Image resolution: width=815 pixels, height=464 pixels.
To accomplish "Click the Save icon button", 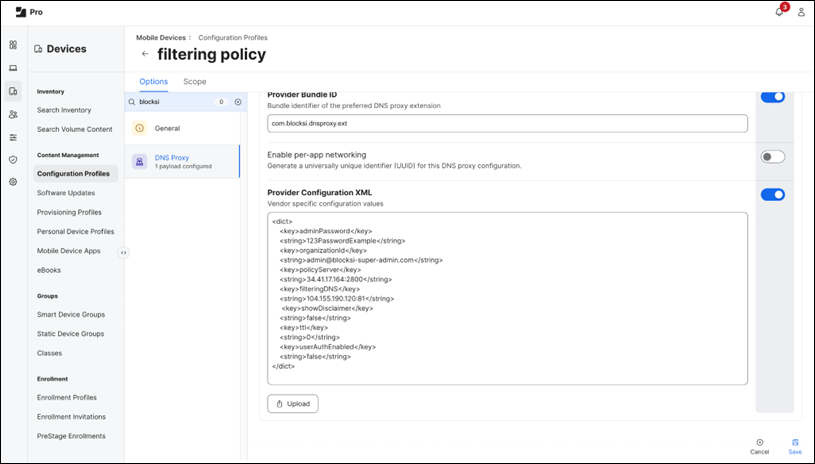I will coord(795,446).
